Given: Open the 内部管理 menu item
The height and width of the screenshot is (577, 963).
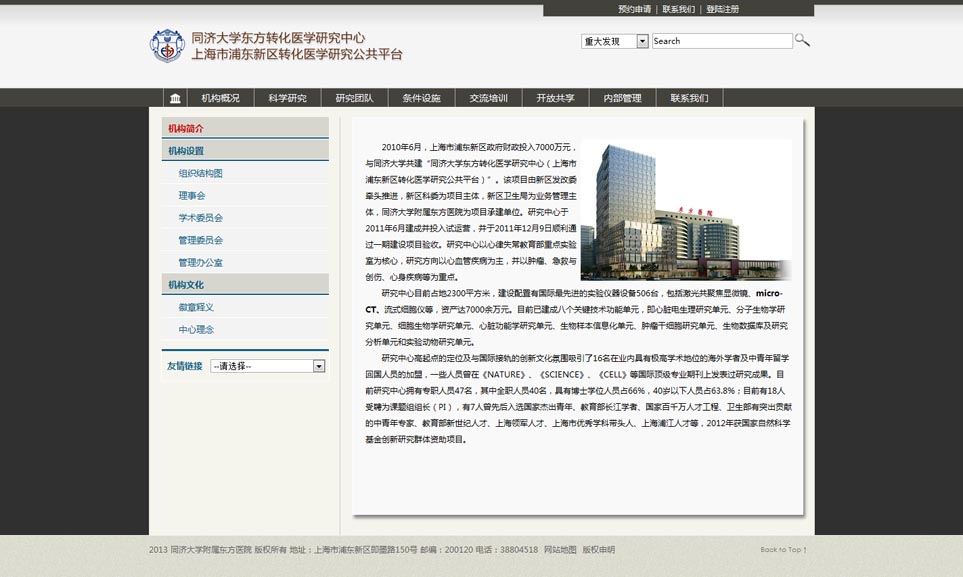Looking at the screenshot, I should 622,98.
